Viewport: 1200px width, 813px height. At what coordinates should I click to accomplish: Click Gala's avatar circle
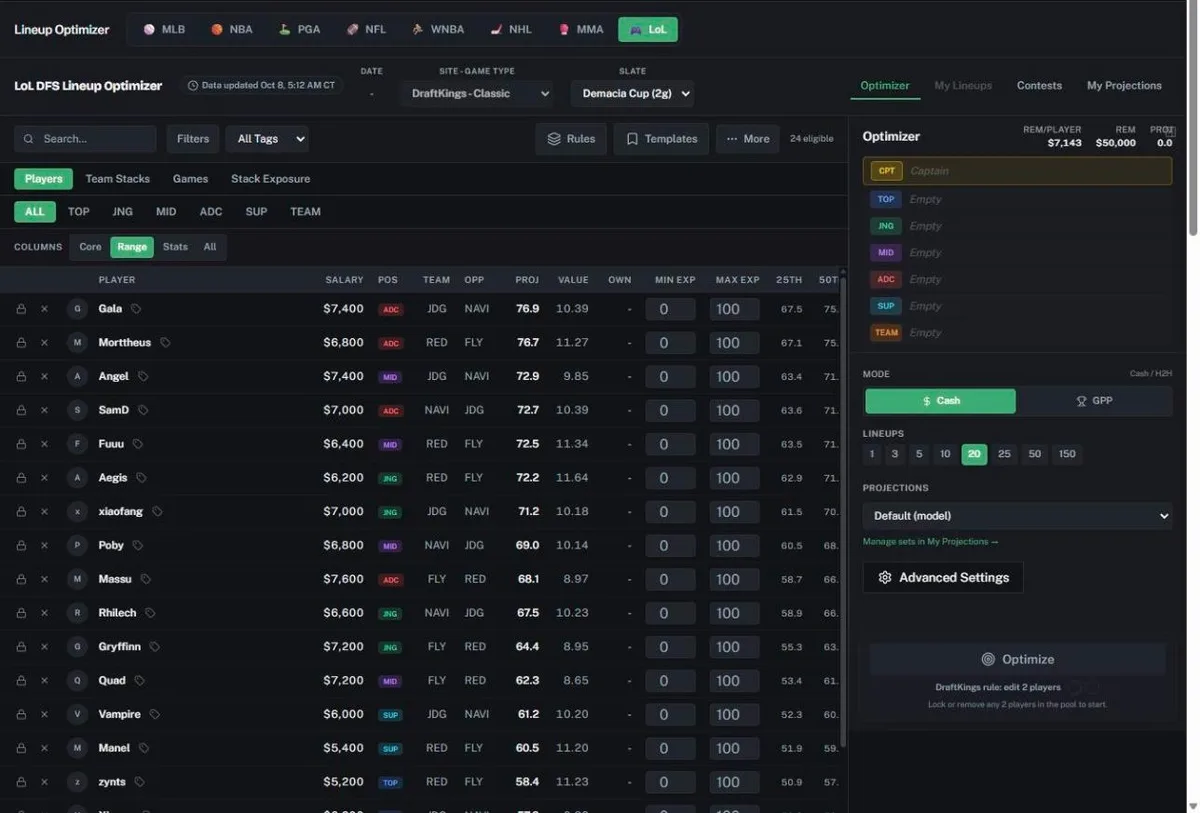pos(77,309)
